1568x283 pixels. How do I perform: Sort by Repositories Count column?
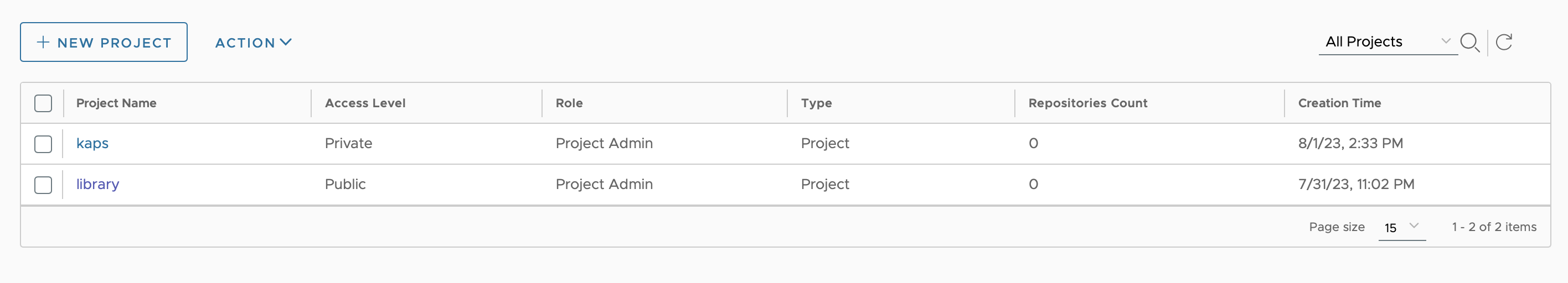(x=1088, y=103)
